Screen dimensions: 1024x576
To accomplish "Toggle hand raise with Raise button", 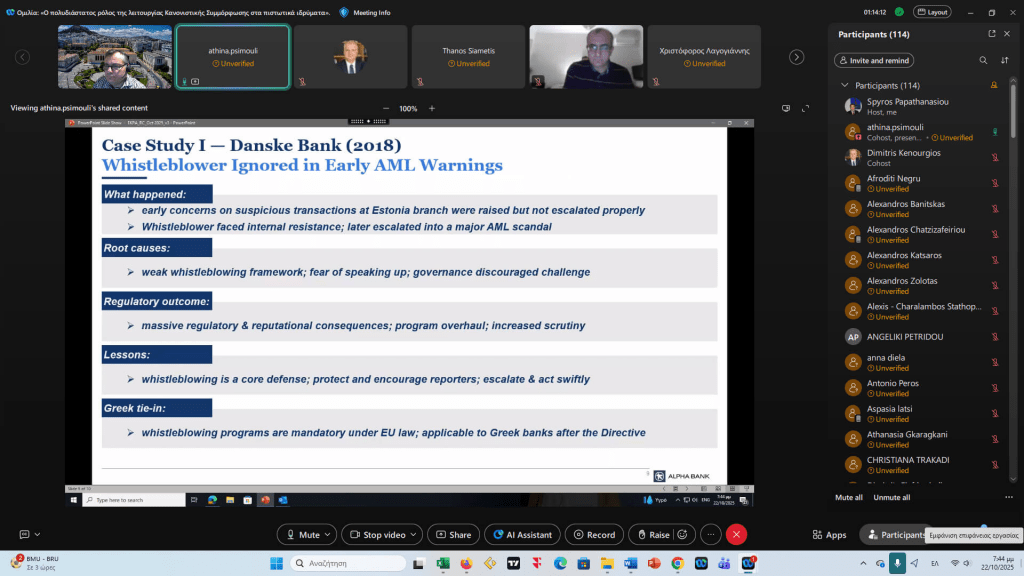I will coord(652,535).
